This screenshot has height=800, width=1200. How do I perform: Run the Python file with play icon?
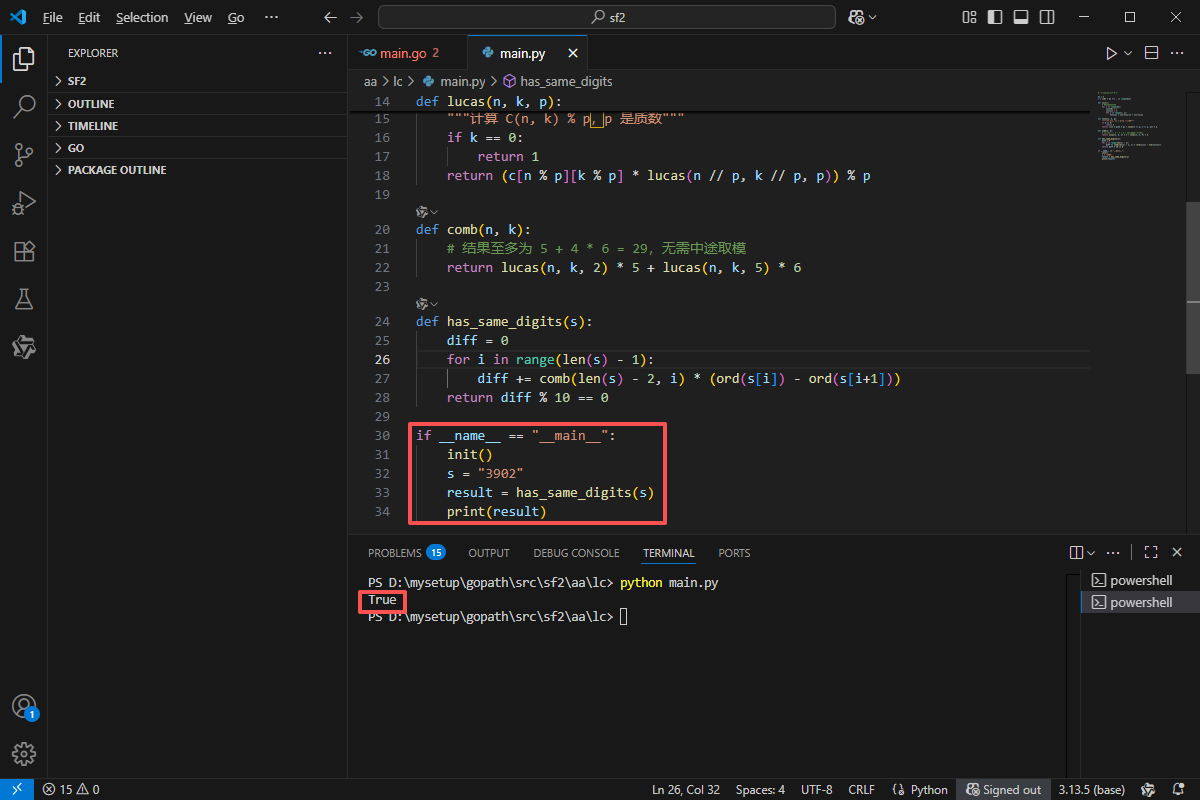click(1111, 53)
